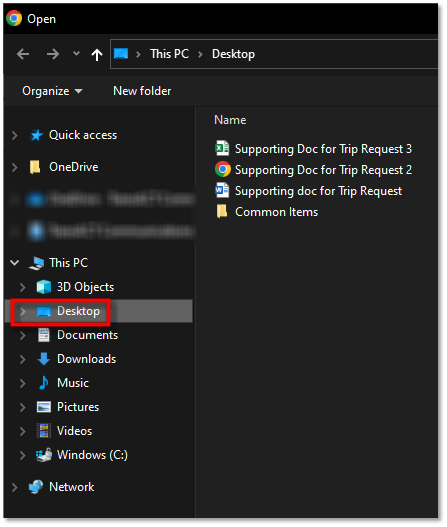Open the Organize dropdown menu
The width and height of the screenshot is (447, 527).
click(52, 91)
